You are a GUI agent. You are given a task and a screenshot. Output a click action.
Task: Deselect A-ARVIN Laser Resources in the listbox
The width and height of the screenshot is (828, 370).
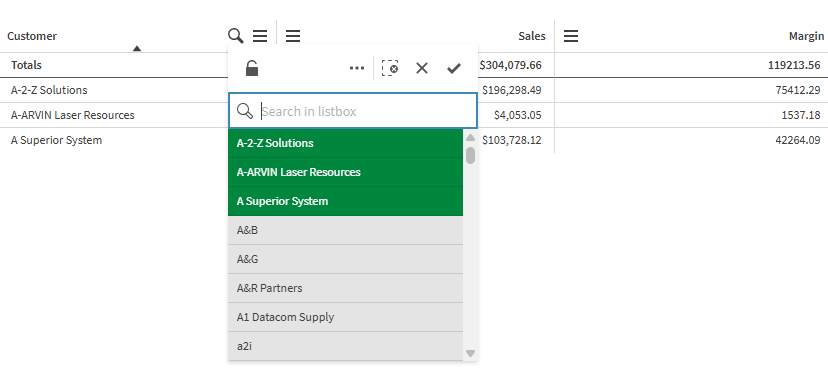coord(345,172)
